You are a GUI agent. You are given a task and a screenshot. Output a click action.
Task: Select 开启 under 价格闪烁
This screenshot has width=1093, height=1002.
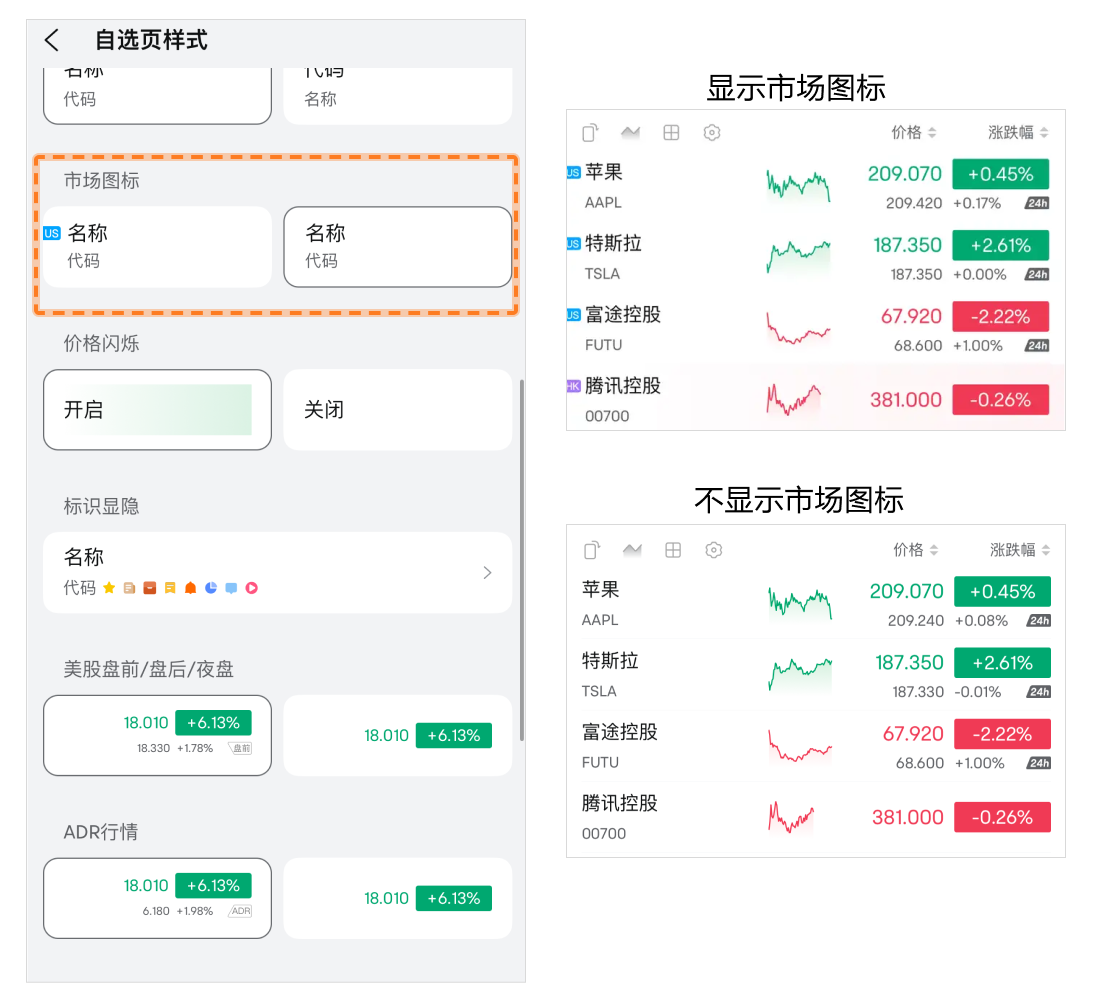pyautogui.click(x=157, y=410)
